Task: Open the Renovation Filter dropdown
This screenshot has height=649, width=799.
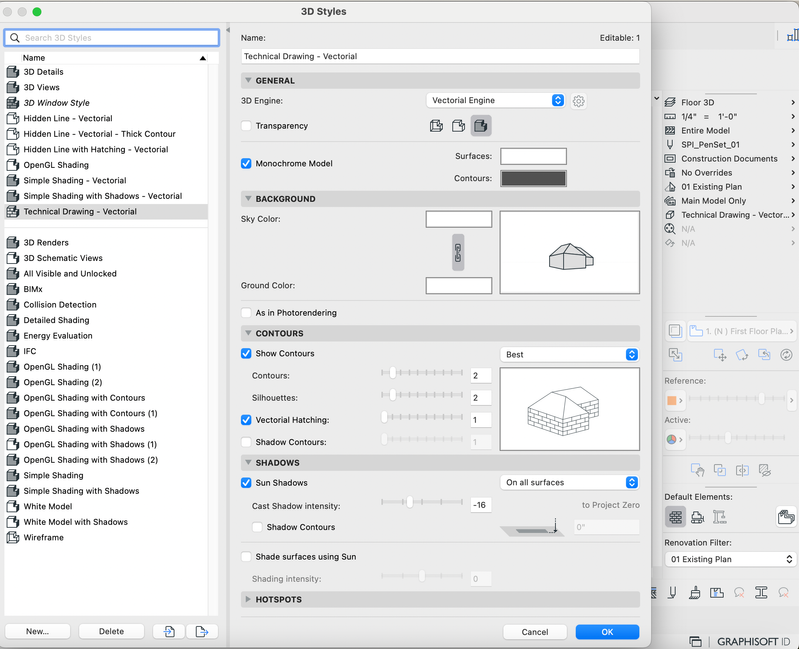Action: pyautogui.click(x=730, y=560)
